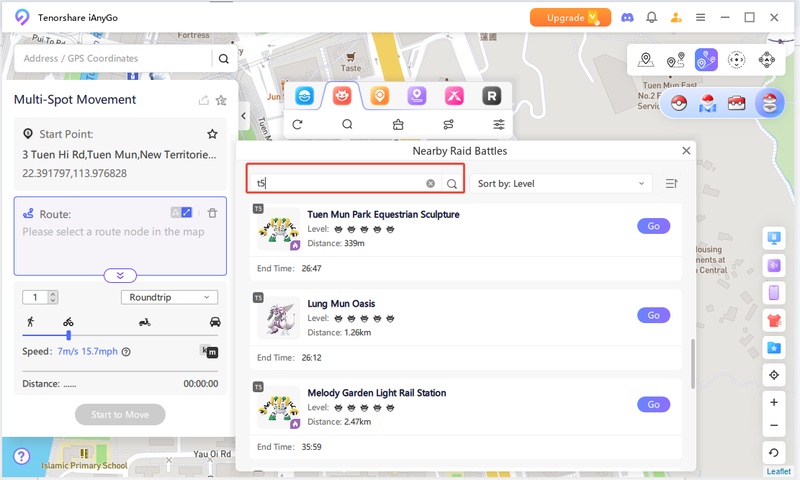Click the raid map Pokeball icon
Screen dimensions: 800x480
coord(707,104)
